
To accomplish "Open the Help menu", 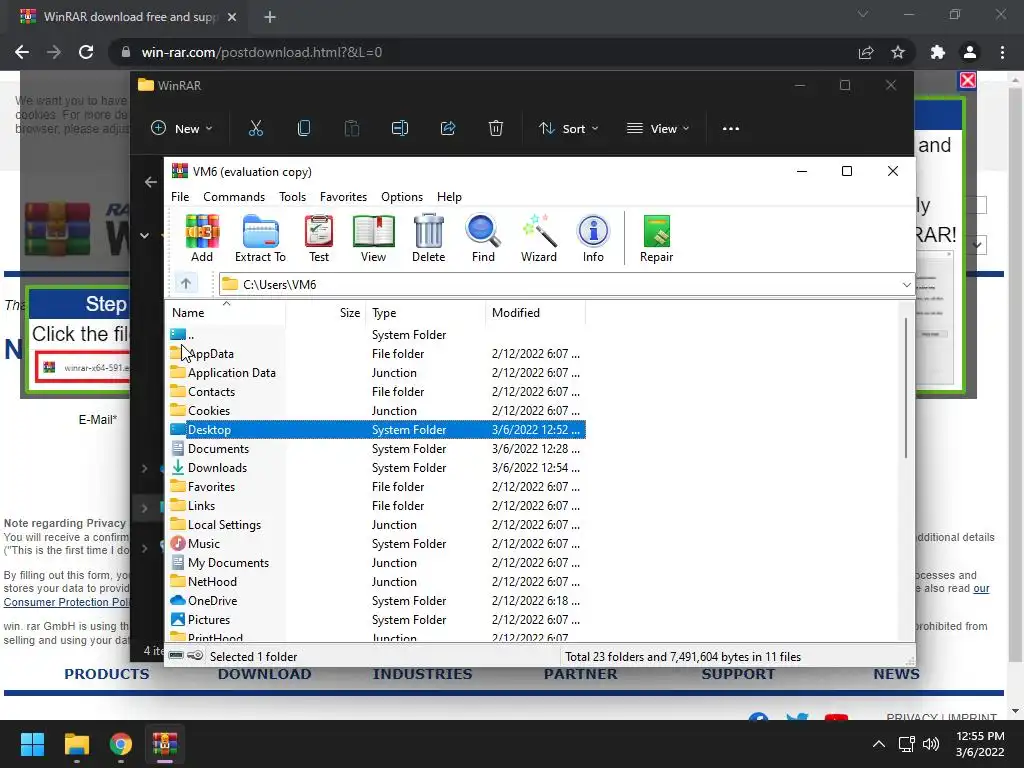I will (449, 197).
